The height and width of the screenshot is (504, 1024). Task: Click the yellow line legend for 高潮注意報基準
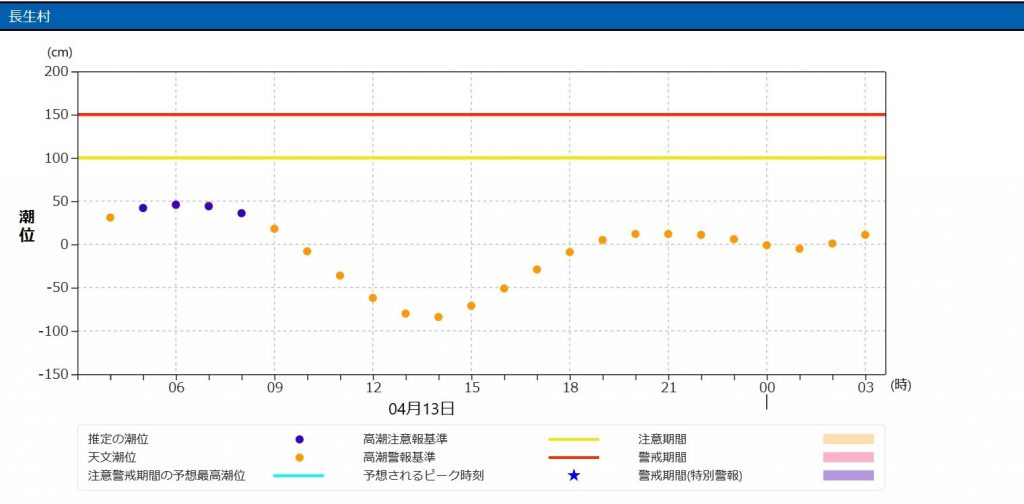coord(573,439)
